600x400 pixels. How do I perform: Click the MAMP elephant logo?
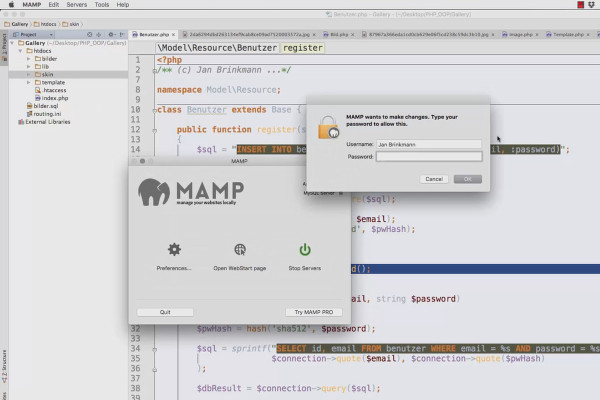154,192
